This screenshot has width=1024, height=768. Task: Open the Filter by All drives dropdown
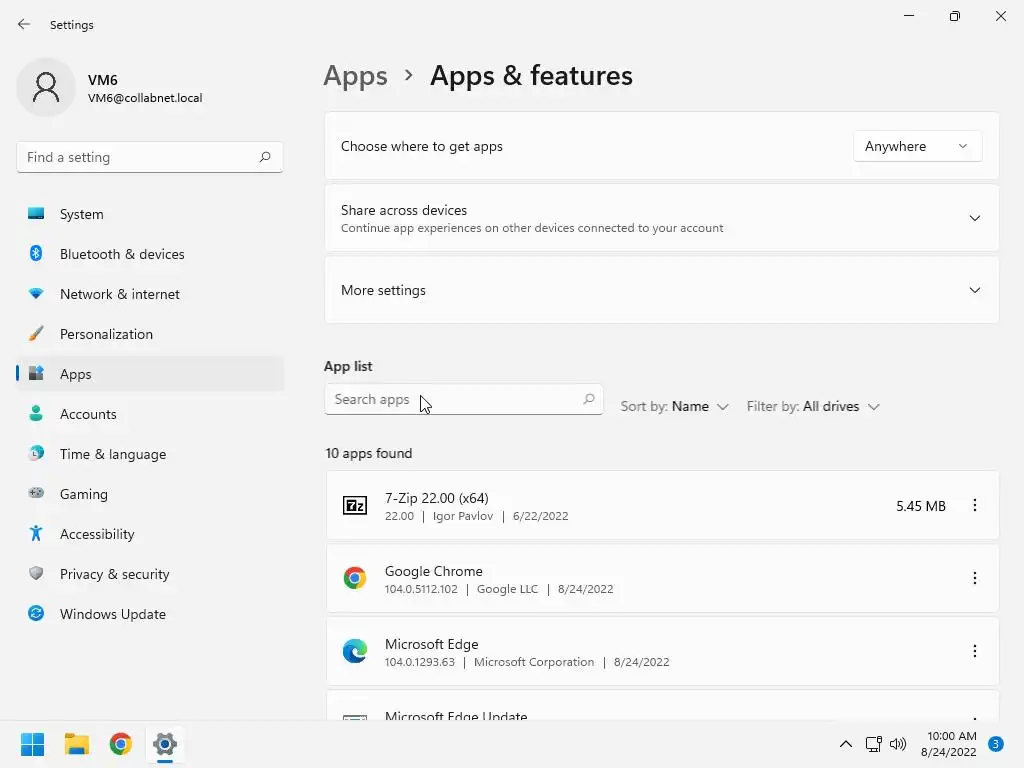(x=813, y=407)
